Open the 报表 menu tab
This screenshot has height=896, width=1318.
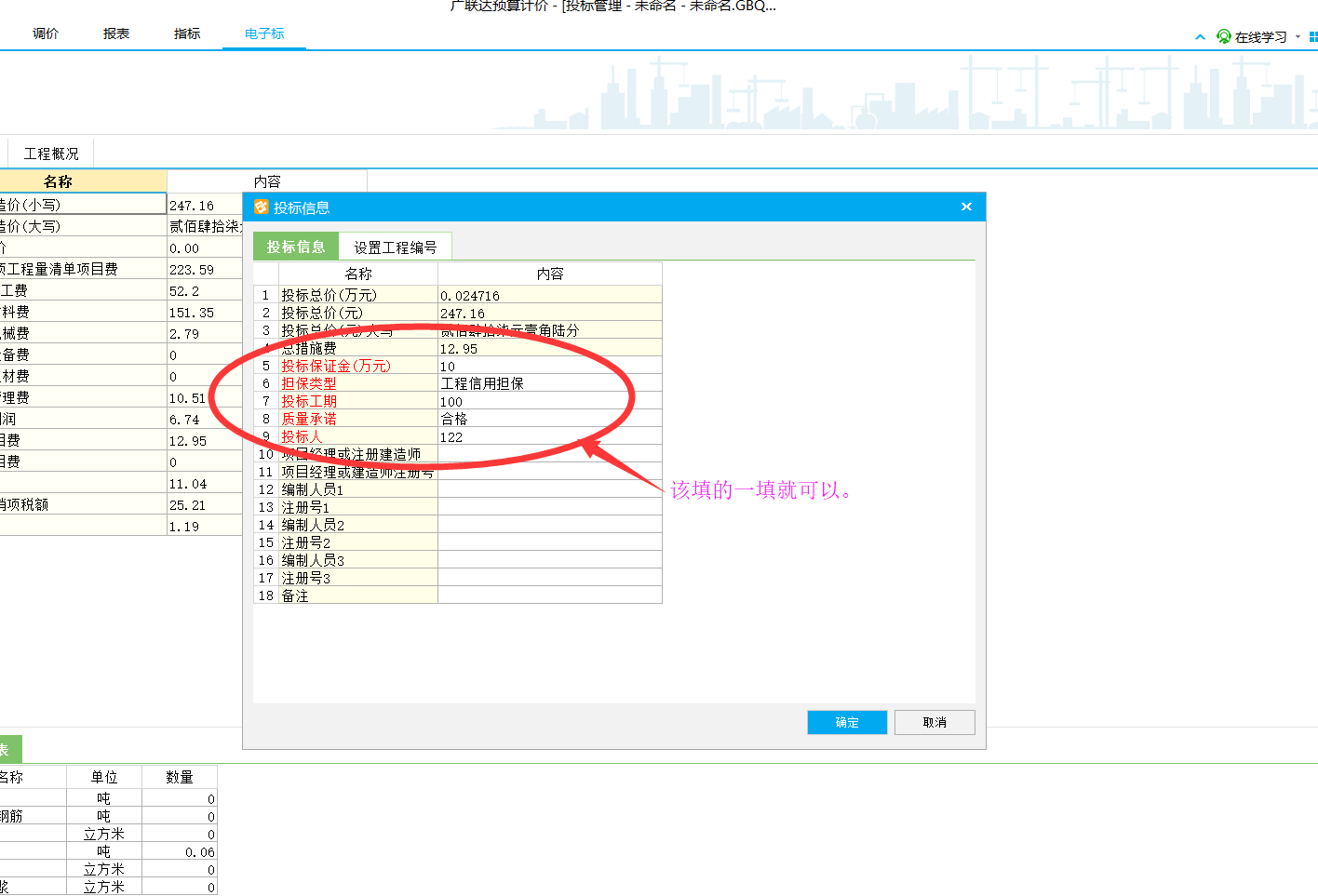click(116, 33)
